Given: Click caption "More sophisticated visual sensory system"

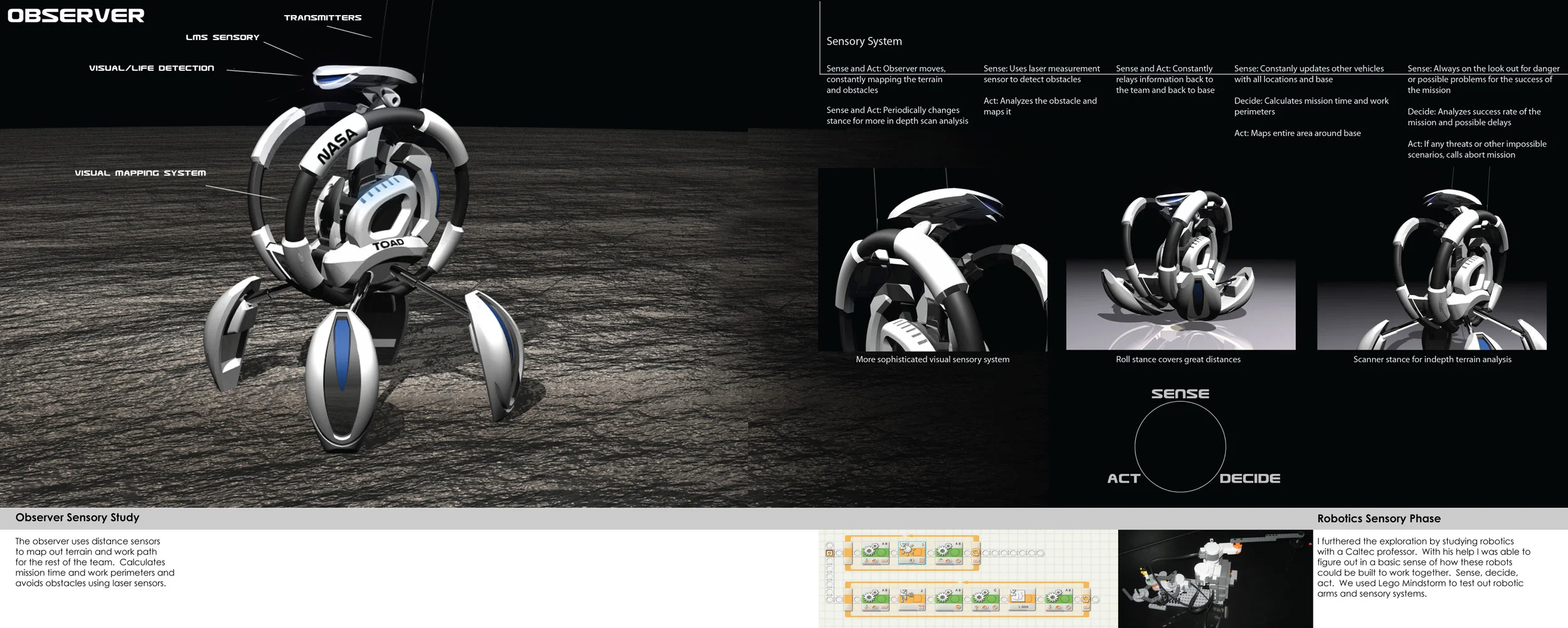Looking at the screenshot, I should [933, 360].
